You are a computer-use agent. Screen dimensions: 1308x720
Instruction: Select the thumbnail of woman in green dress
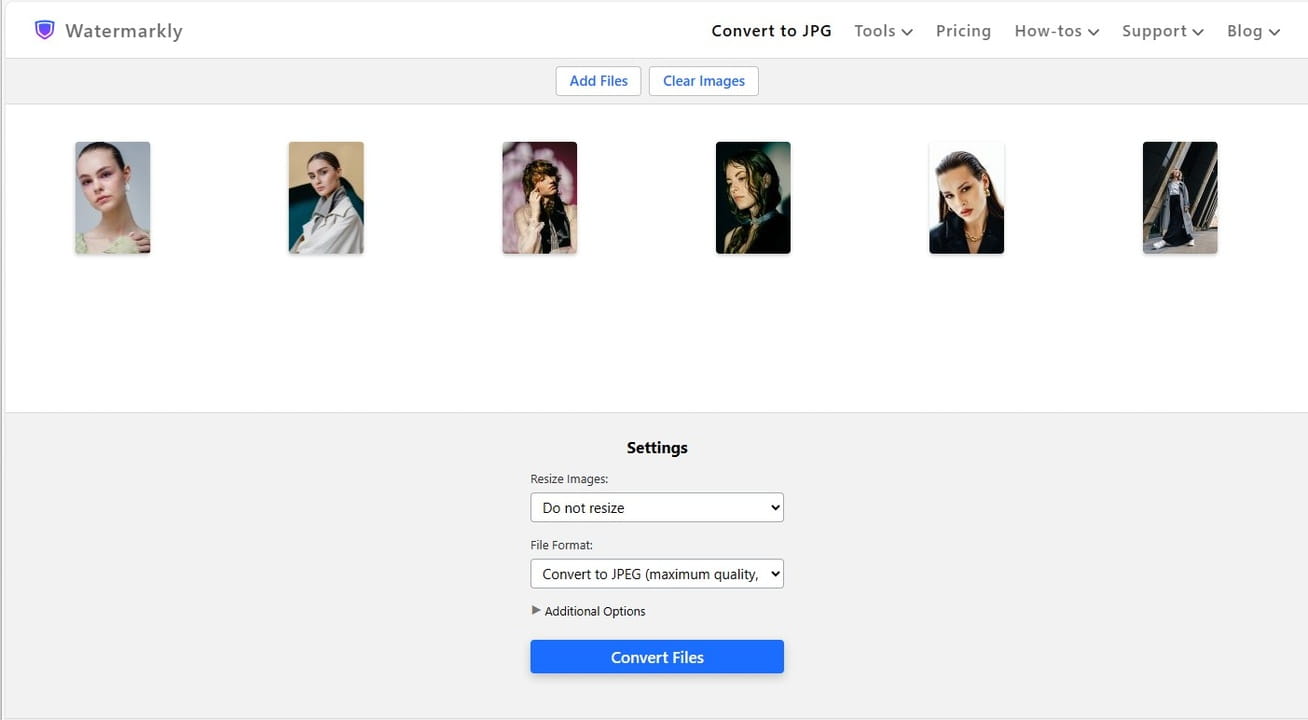(x=113, y=198)
